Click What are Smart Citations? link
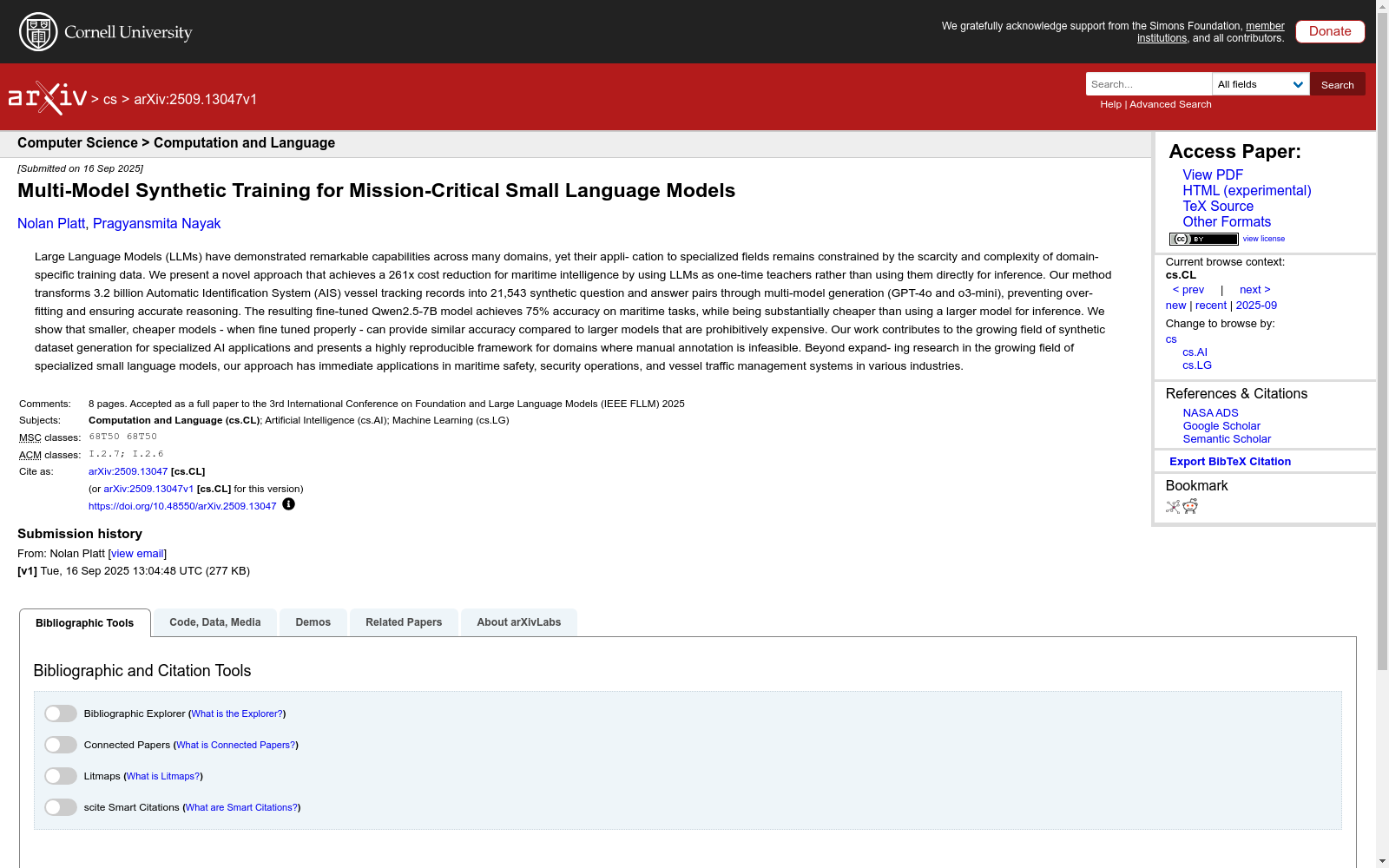 241,807
